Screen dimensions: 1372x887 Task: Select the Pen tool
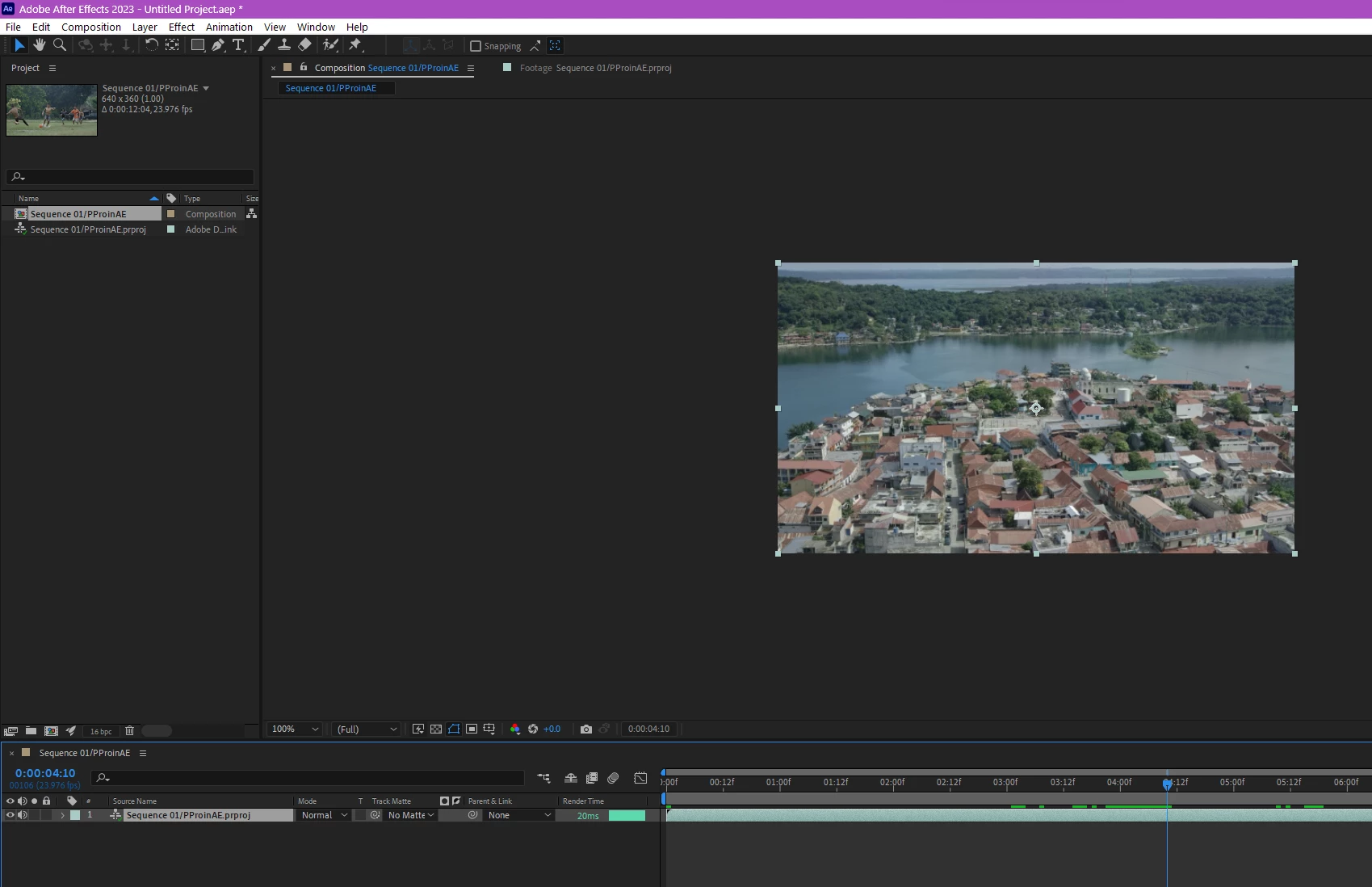pos(218,45)
